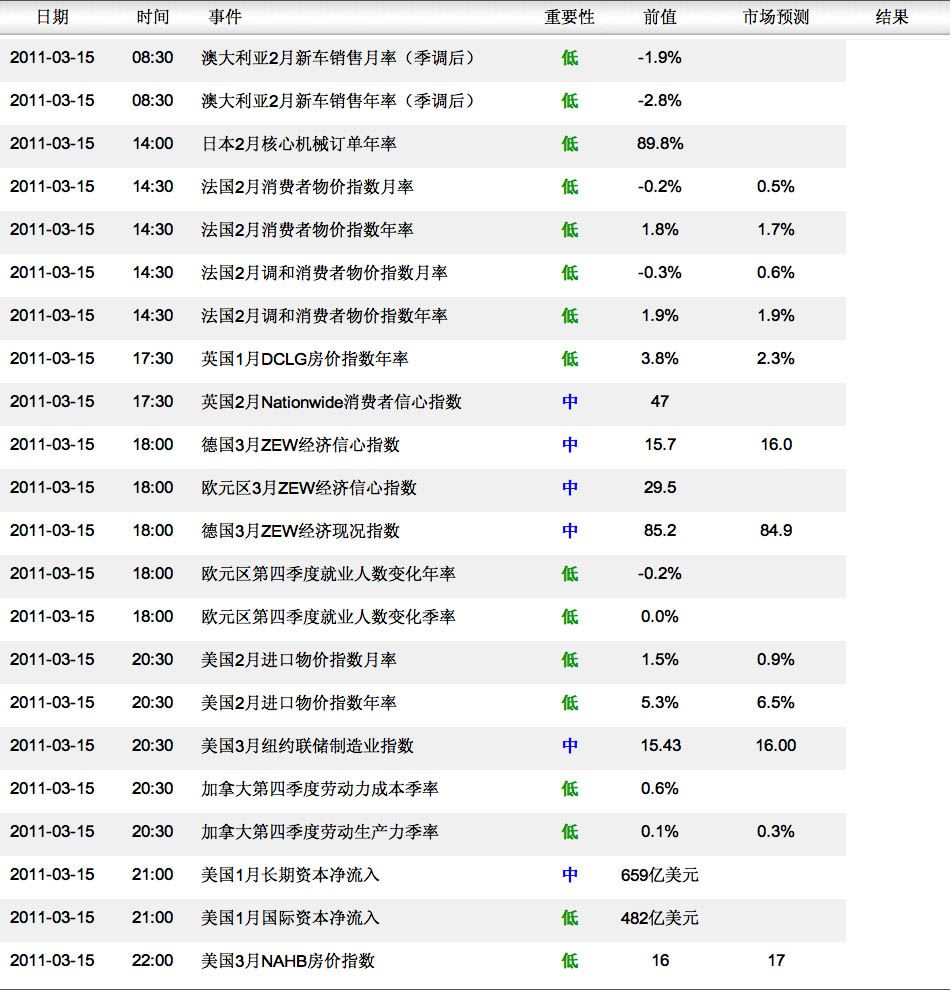Viewport: 952px width, 1006px height.
Task: Select 德国3月ZEW经济信心指数 event
Action: click(300, 445)
